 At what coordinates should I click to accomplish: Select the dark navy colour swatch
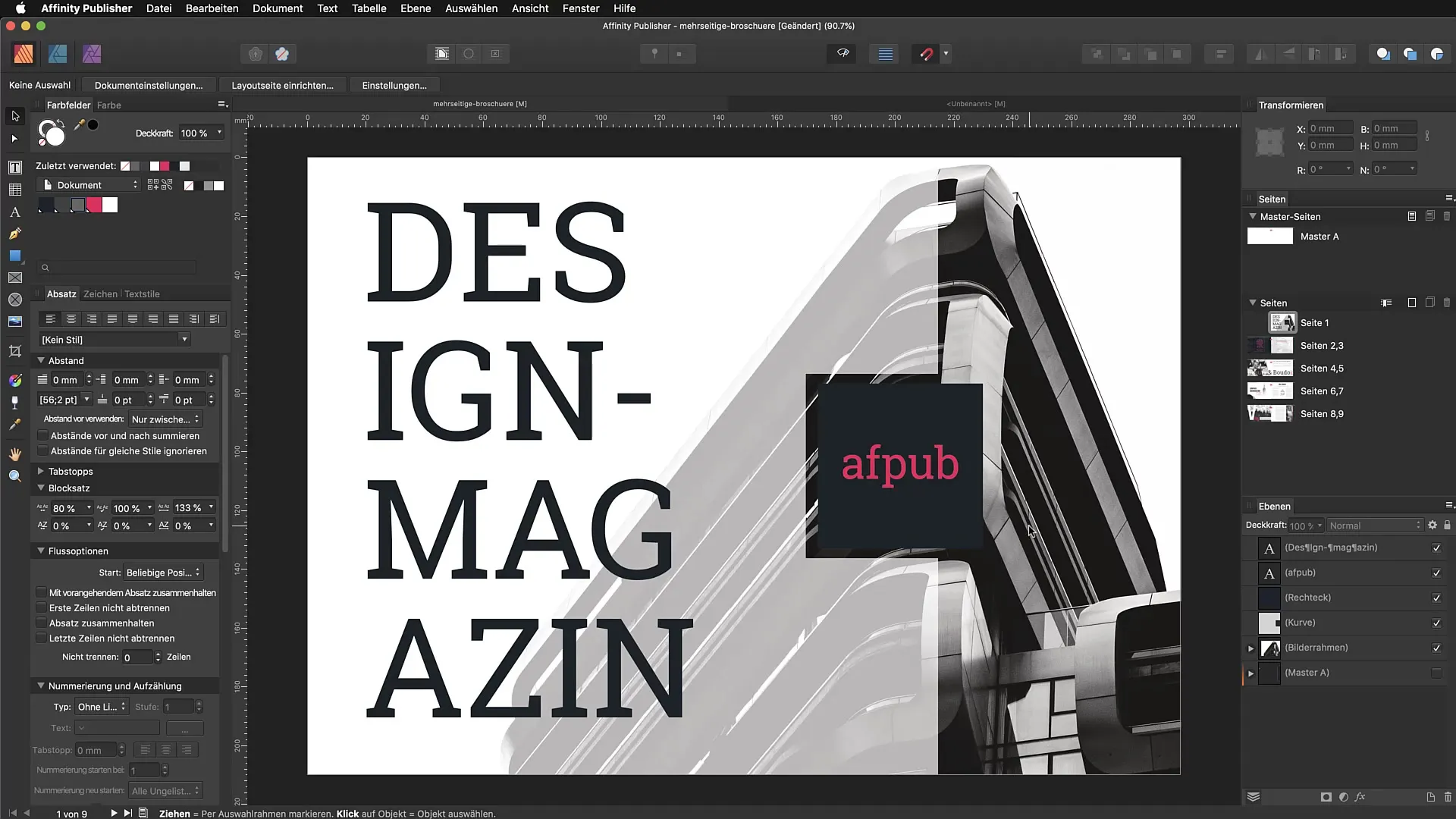[47, 205]
